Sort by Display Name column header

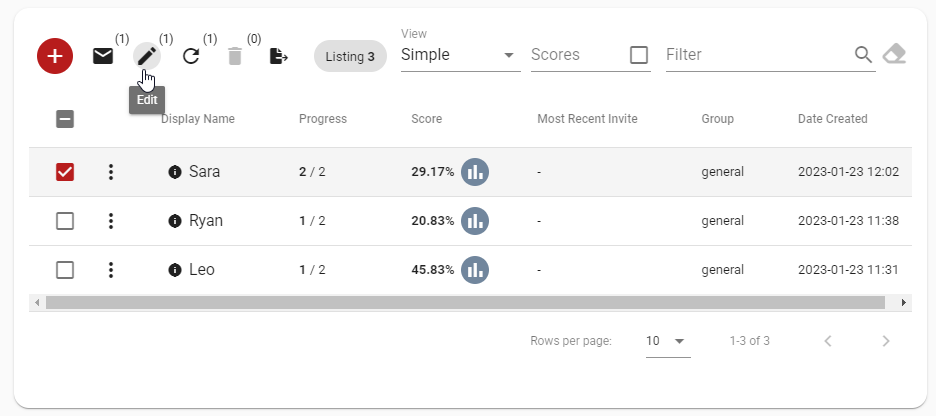tap(198, 119)
